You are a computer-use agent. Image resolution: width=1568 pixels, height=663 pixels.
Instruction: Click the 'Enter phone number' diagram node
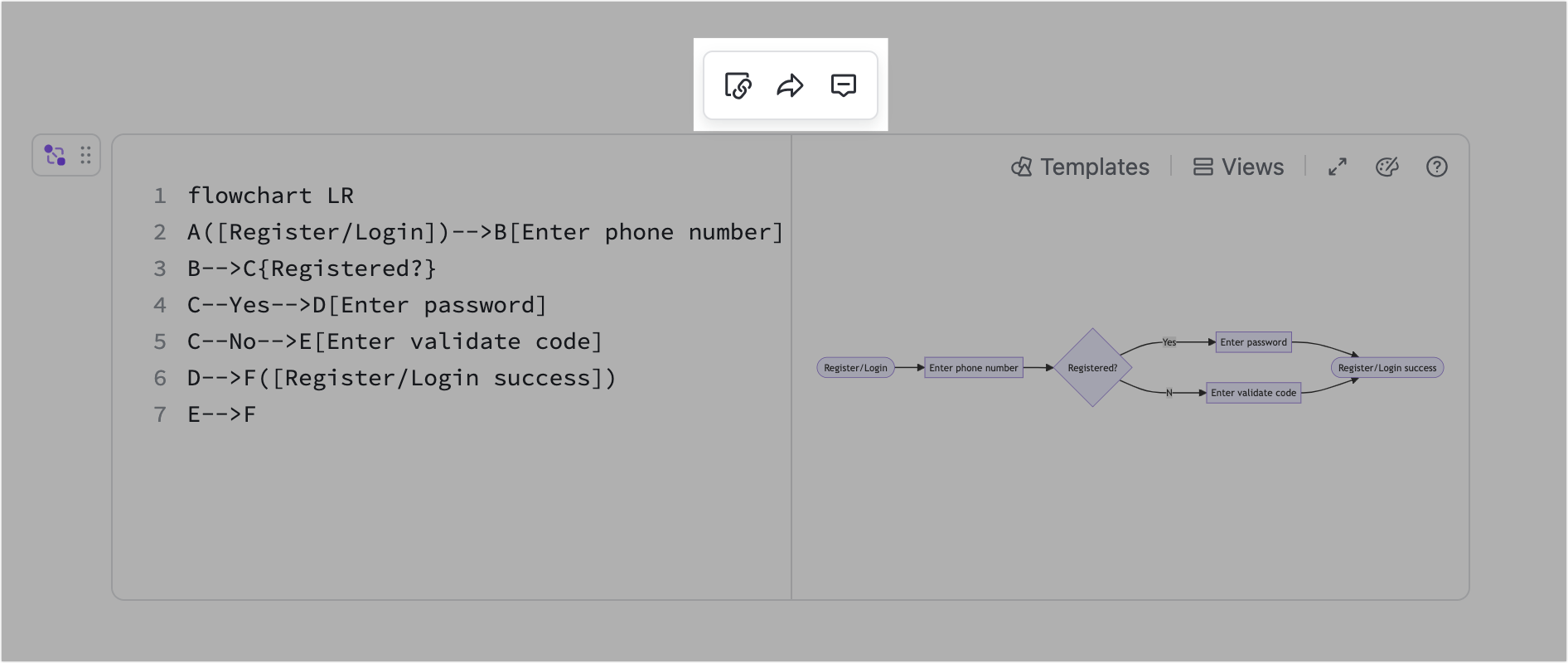[973, 368]
